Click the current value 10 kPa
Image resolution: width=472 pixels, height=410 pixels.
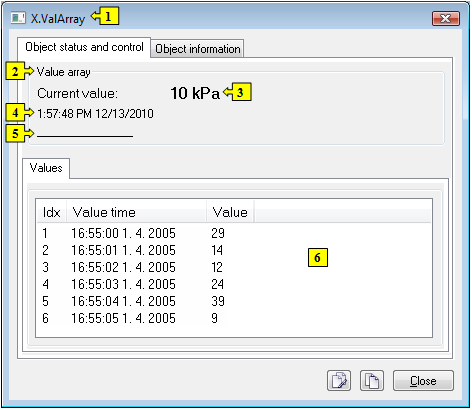pos(195,93)
